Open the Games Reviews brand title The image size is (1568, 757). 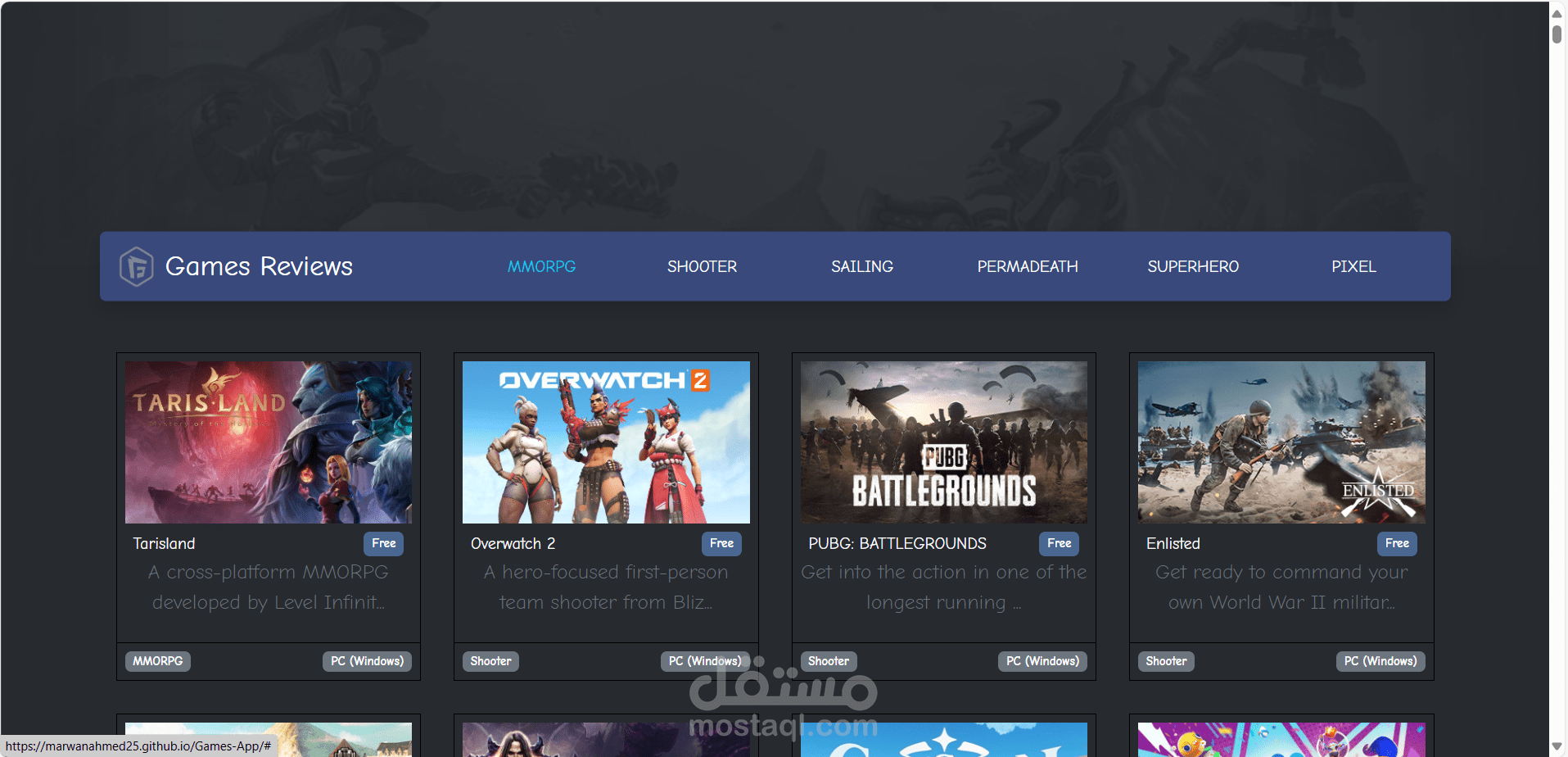(x=259, y=266)
